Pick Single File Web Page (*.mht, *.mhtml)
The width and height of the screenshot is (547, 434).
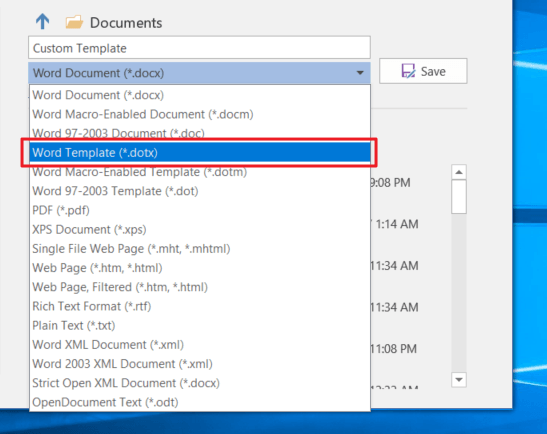[200, 248]
